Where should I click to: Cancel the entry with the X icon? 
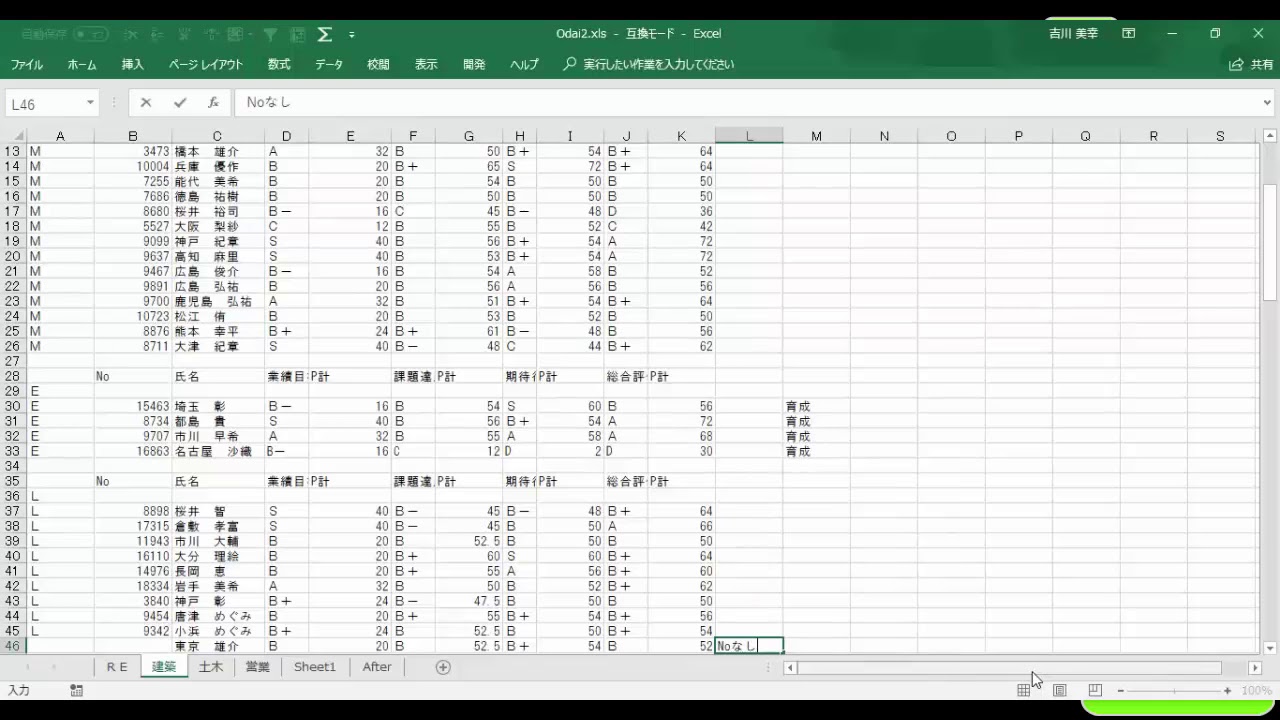coord(146,102)
